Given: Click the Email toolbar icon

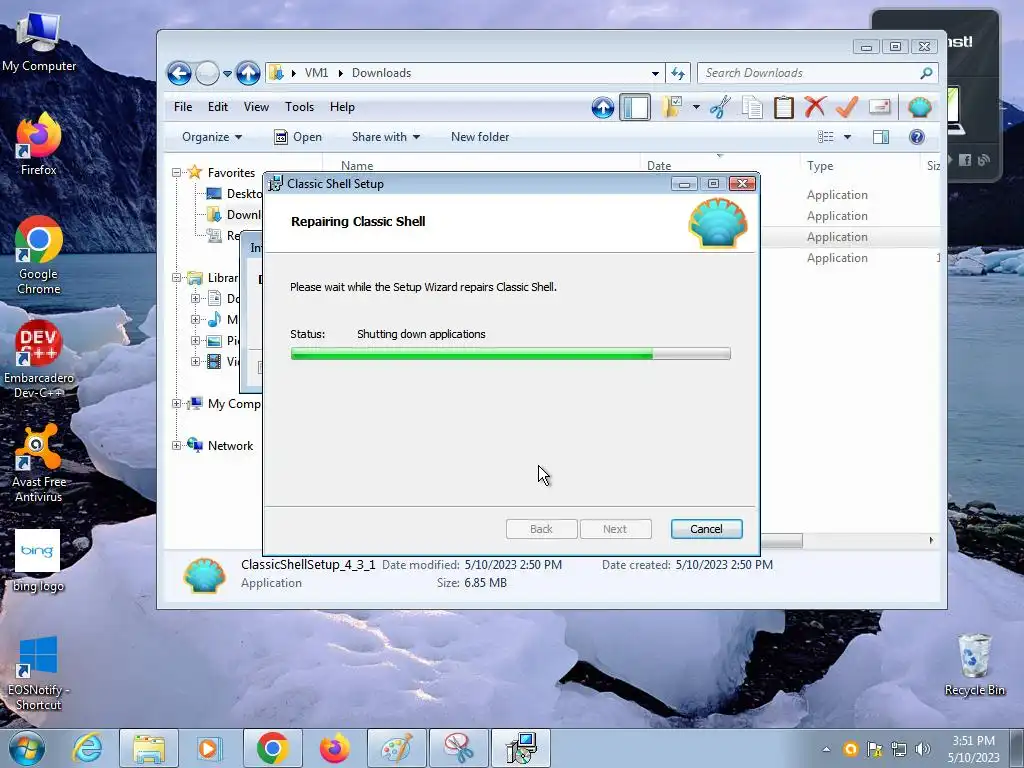Looking at the screenshot, I should click(x=880, y=106).
